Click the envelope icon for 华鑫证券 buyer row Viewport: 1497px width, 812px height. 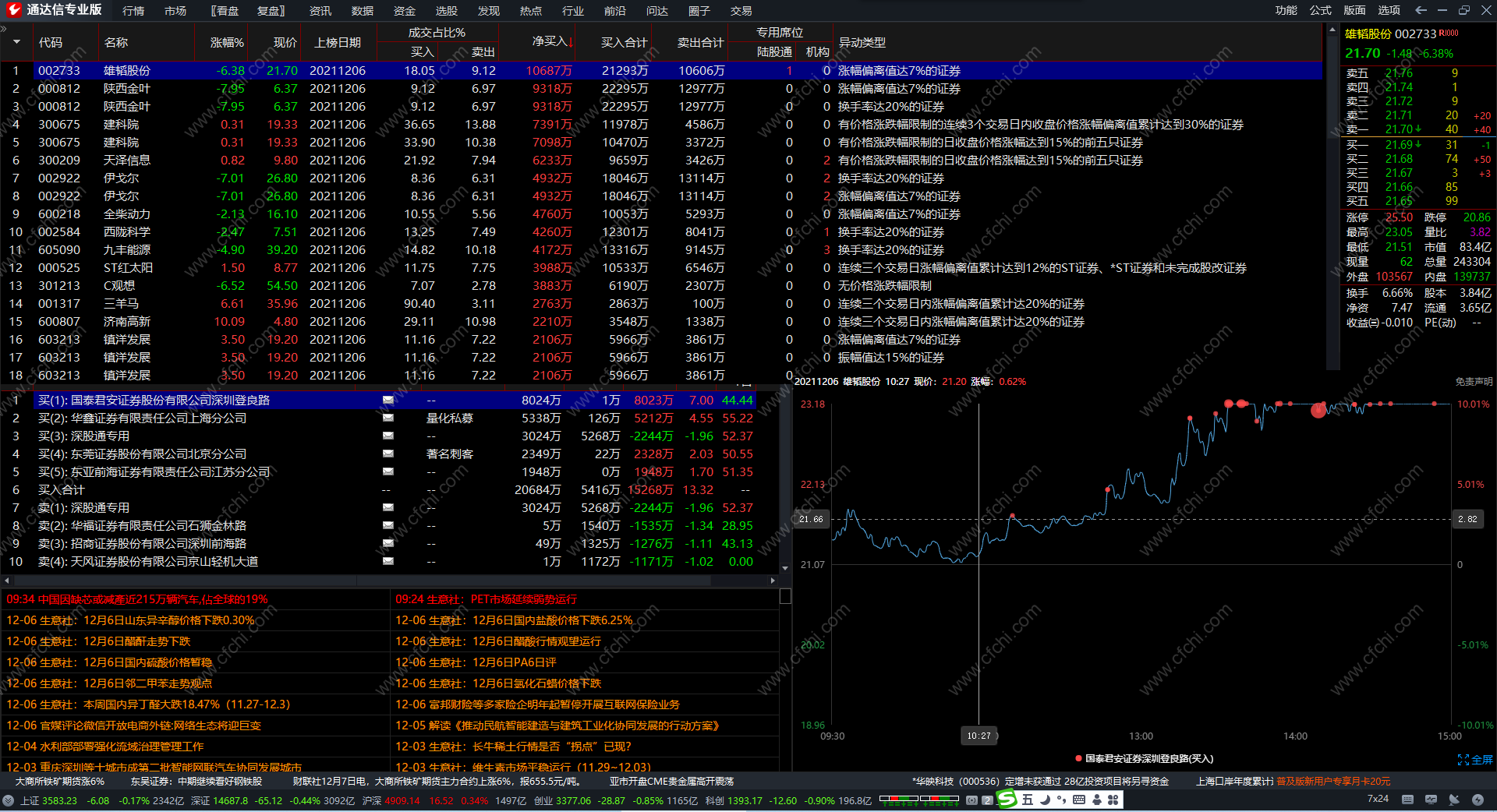[x=388, y=418]
